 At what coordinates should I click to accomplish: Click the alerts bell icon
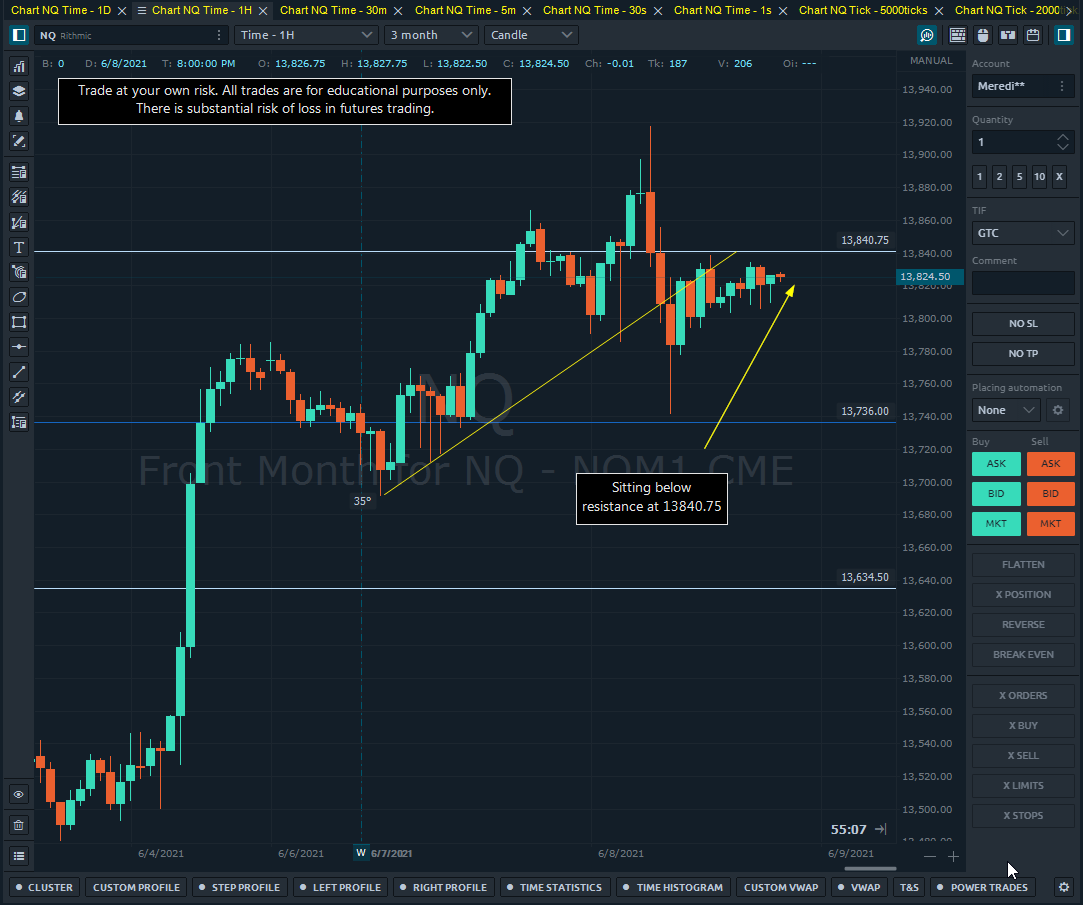pyautogui.click(x=19, y=116)
